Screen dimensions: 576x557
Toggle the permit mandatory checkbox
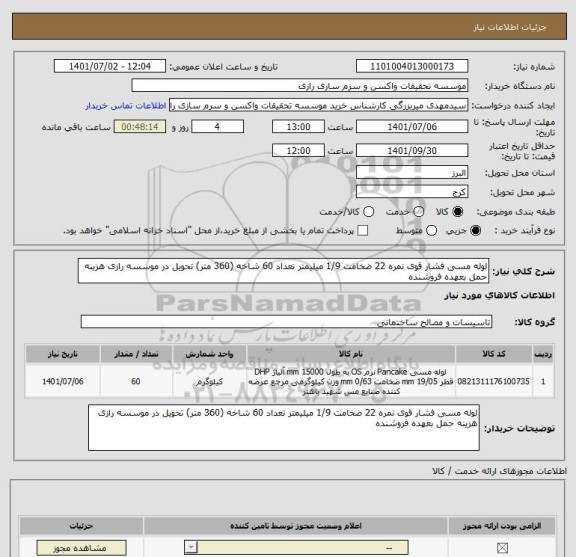click(502, 548)
